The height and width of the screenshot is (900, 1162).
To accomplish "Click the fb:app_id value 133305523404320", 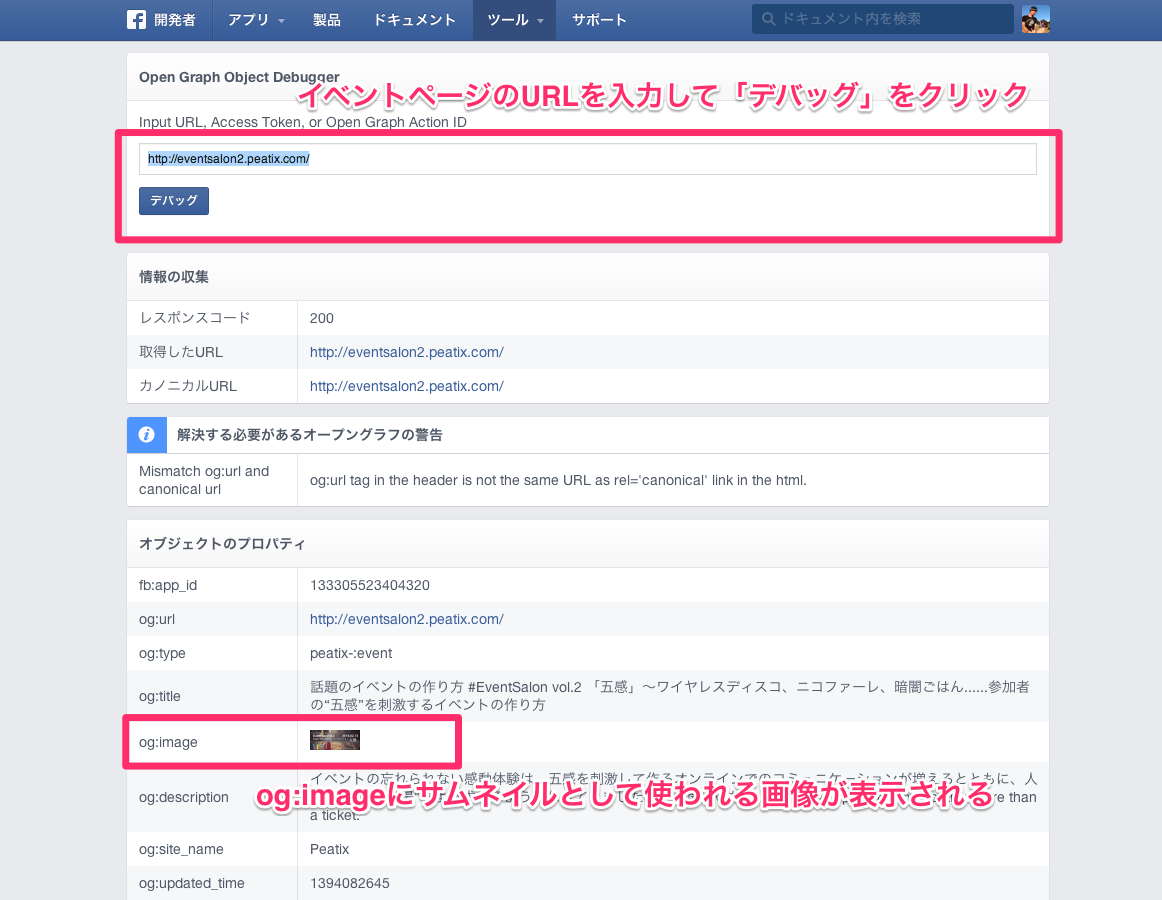I will (369, 585).
